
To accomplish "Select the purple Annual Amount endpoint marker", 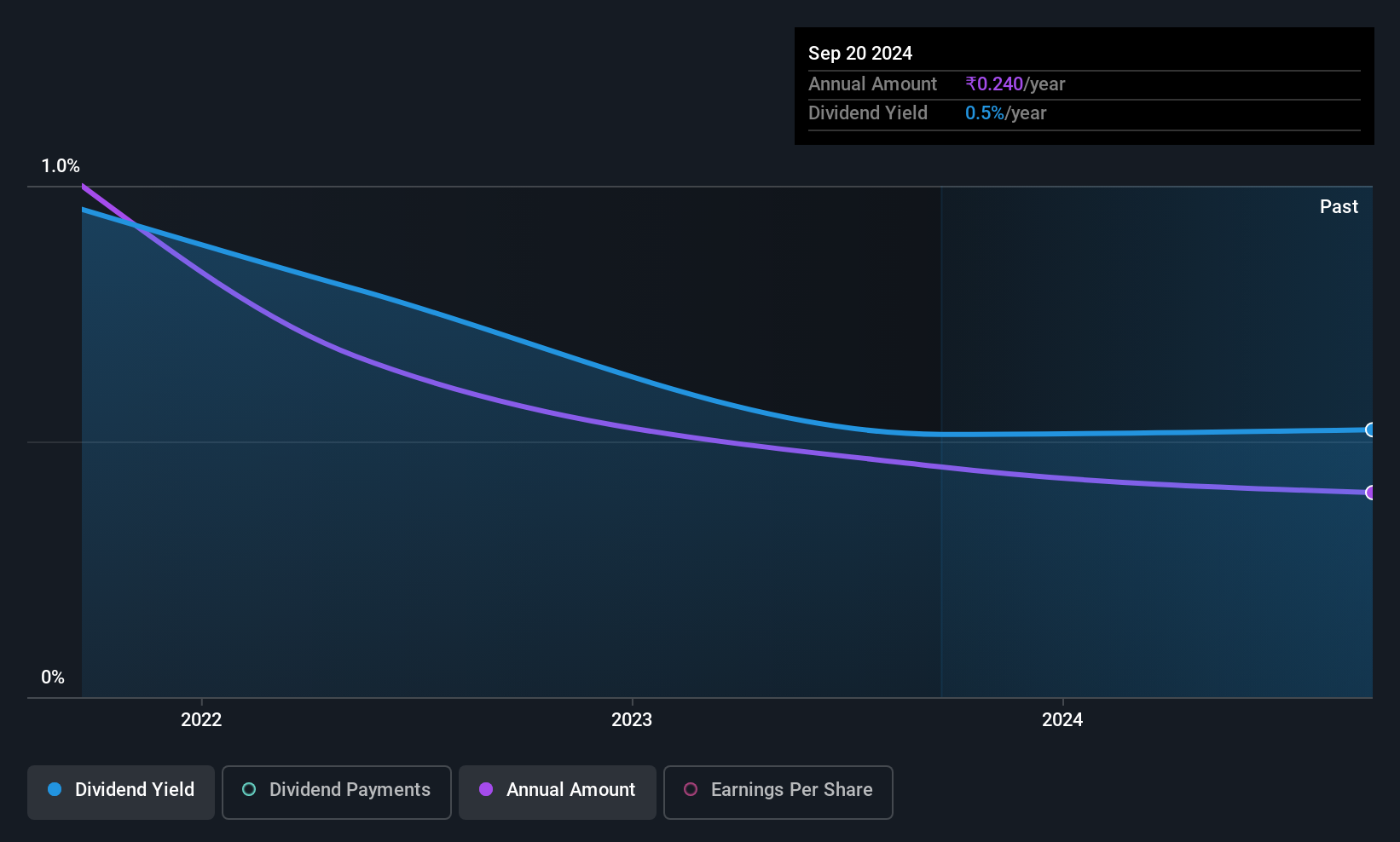I will (1371, 493).
